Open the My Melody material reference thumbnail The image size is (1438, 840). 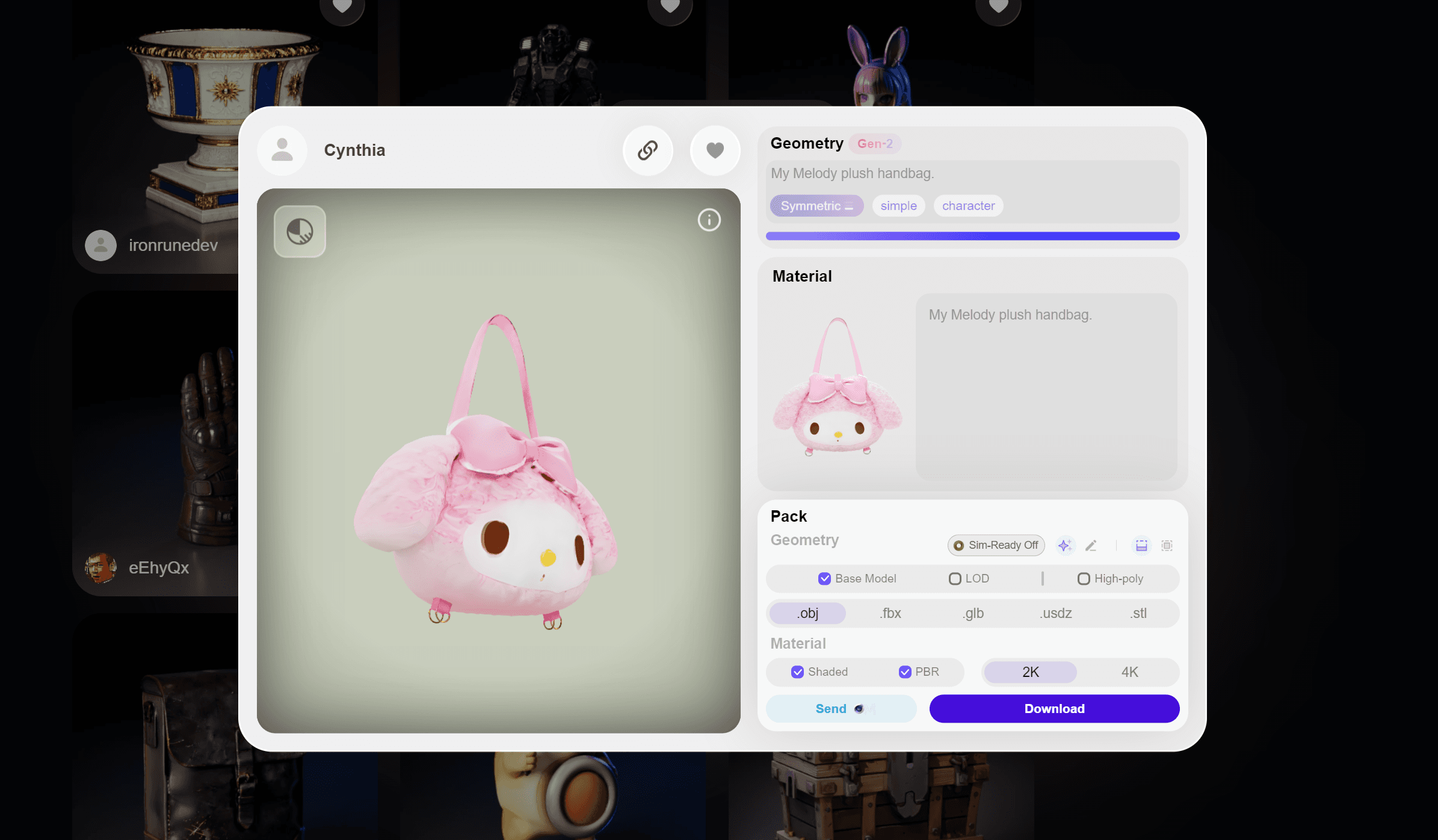coord(838,386)
